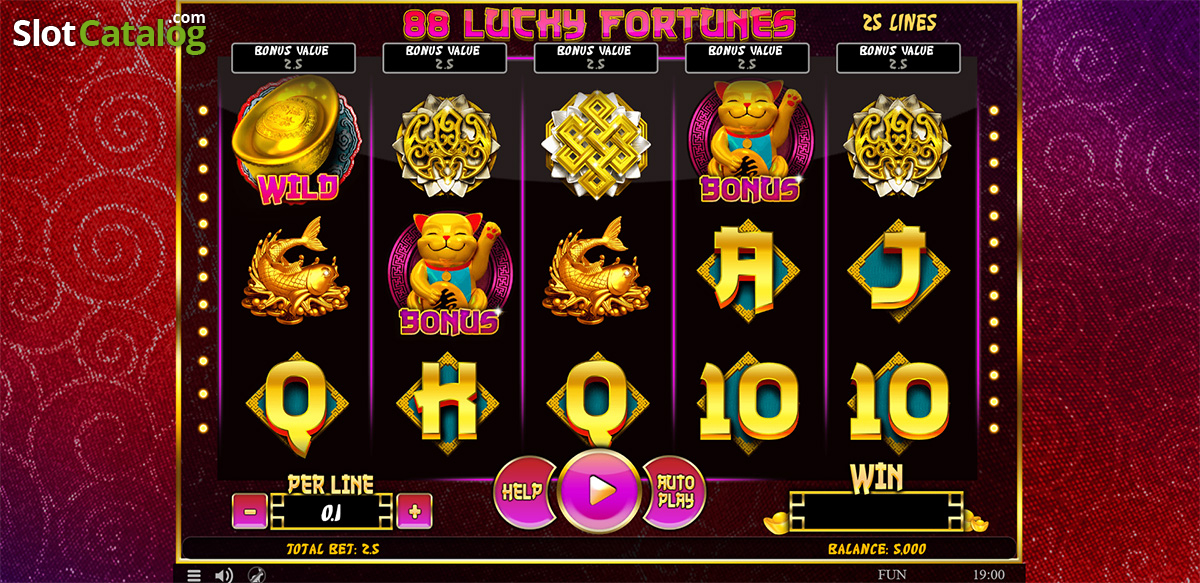
Task: Open the hamburger menu in bottom bar
Action: (x=194, y=575)
